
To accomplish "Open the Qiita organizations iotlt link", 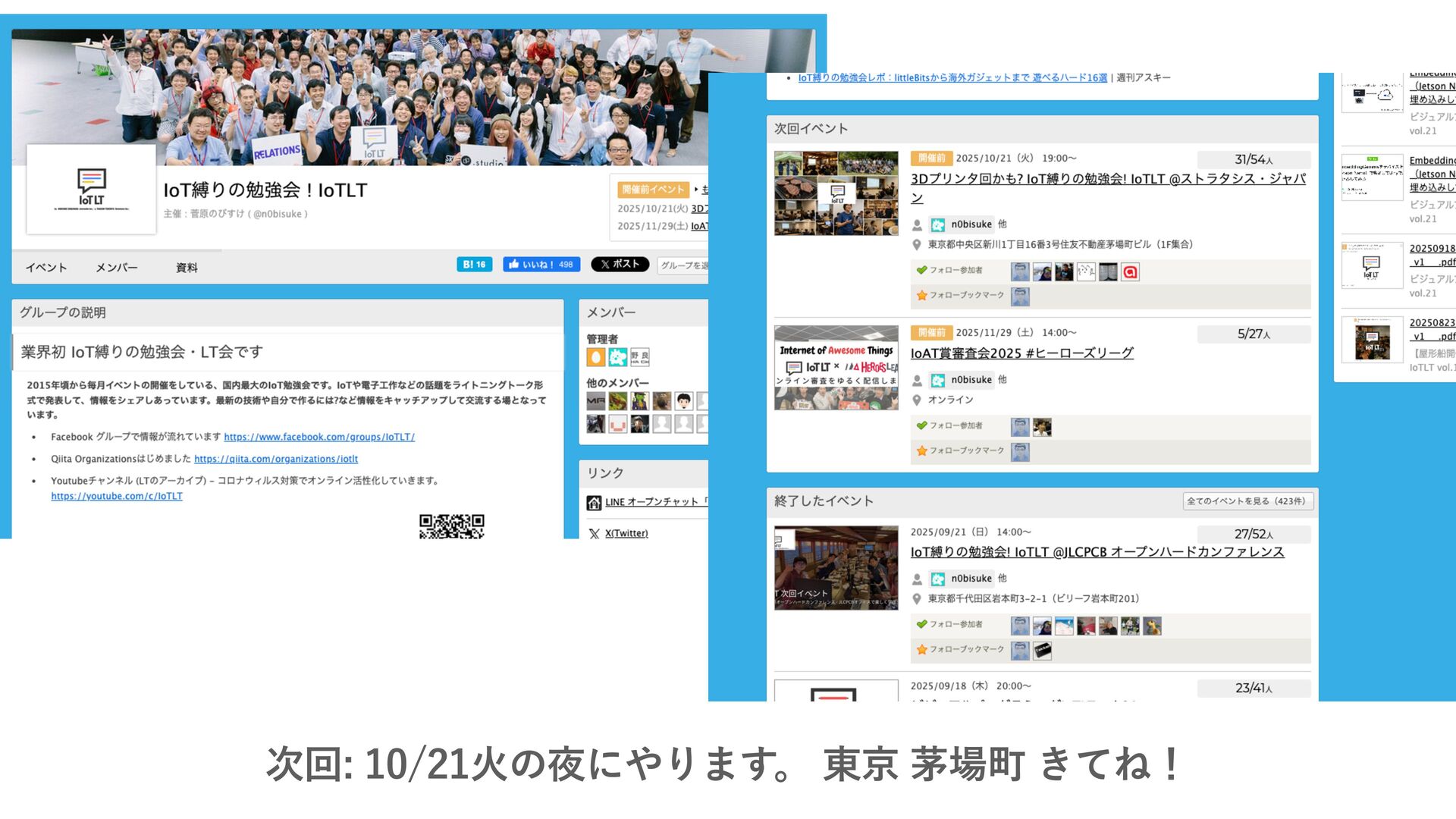I will 275,460.
